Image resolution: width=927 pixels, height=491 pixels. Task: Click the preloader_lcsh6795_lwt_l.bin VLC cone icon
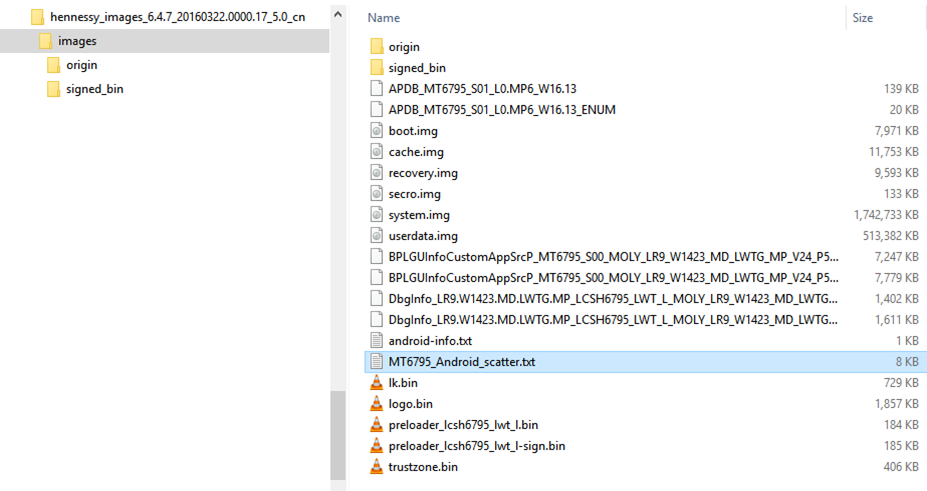[377, 425]
